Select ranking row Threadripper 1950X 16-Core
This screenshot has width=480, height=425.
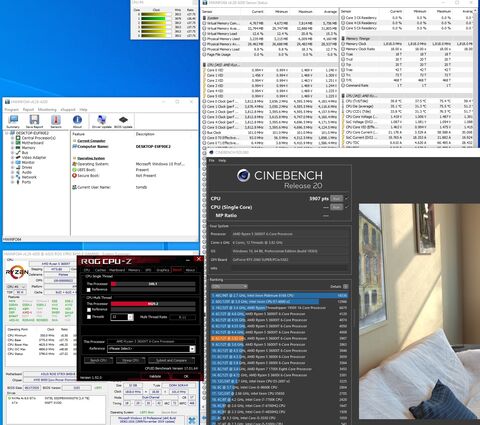click(x=279, y=308)
